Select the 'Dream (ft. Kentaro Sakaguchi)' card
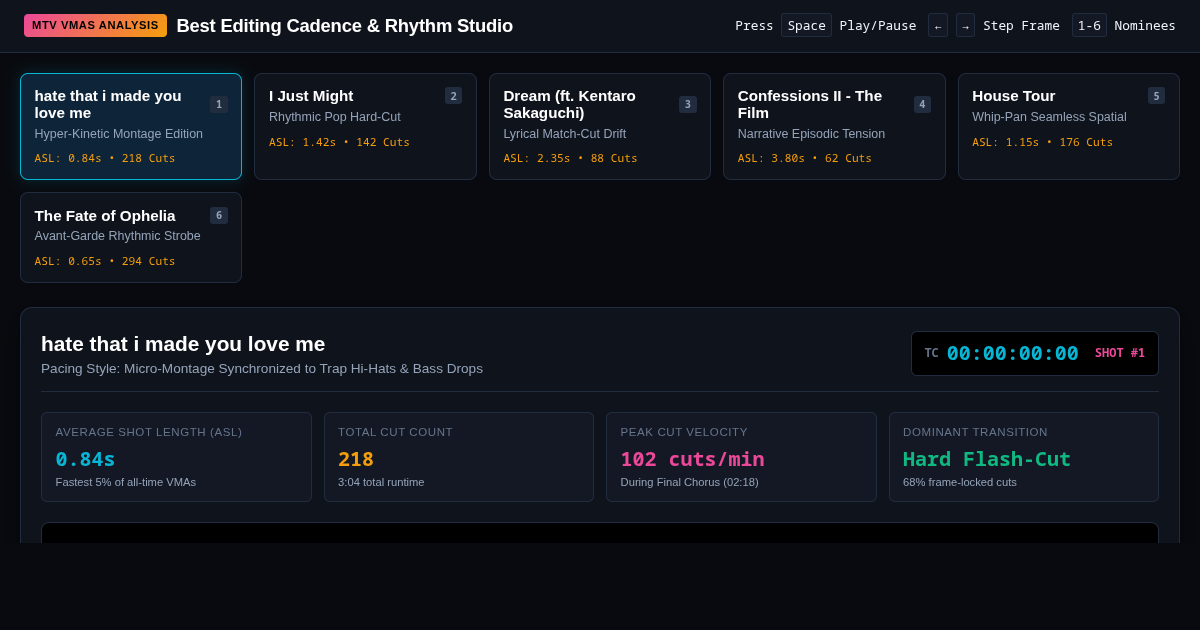Image resolution: width=1200 pixels, height=630 pixels. click(x=600, y=126)
